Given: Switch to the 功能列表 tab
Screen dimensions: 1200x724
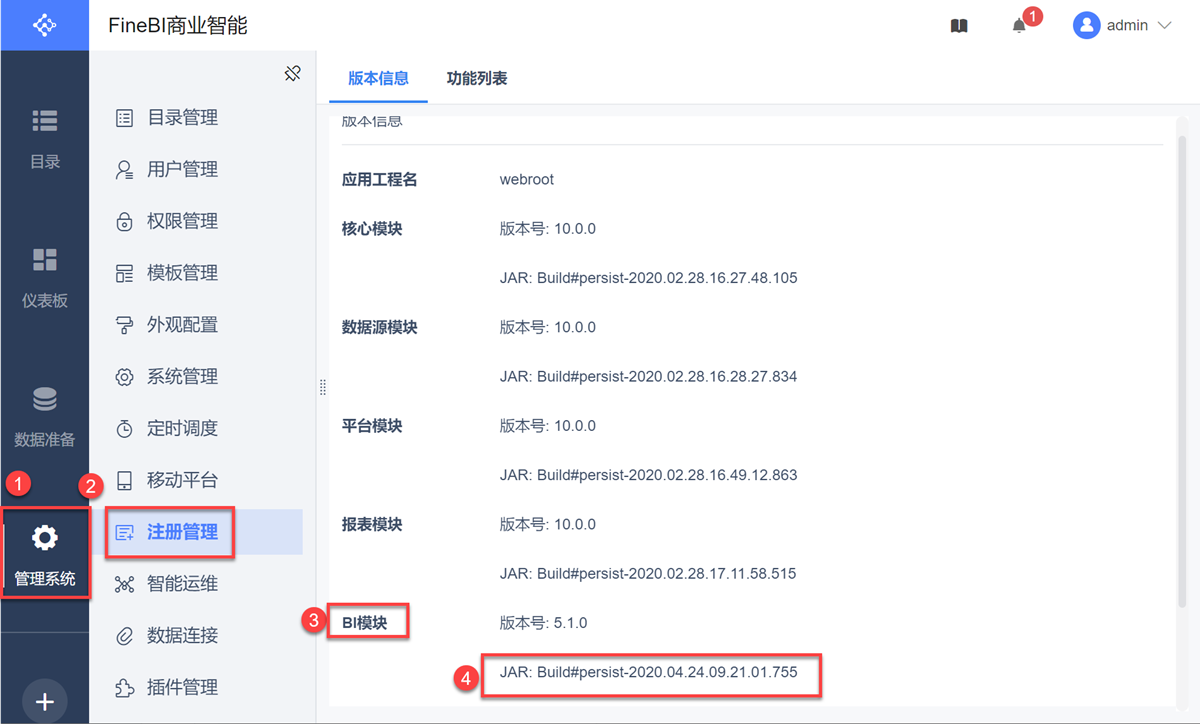Looking at the screenshot, I should click(x=477, y=78).
